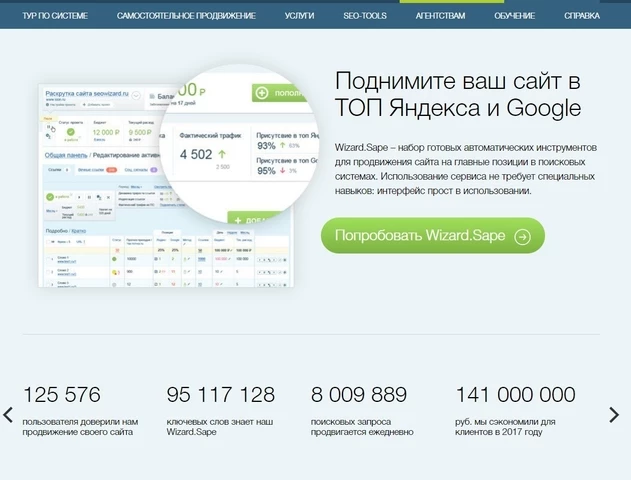Click the руб. мы сэкономили caption
The width and height of the screenshot is (631, 480).
tap(505, 427)
